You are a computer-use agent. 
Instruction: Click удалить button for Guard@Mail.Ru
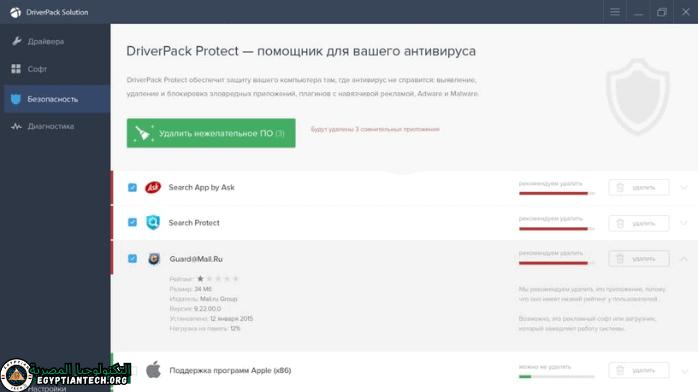[x=639, y=259]
